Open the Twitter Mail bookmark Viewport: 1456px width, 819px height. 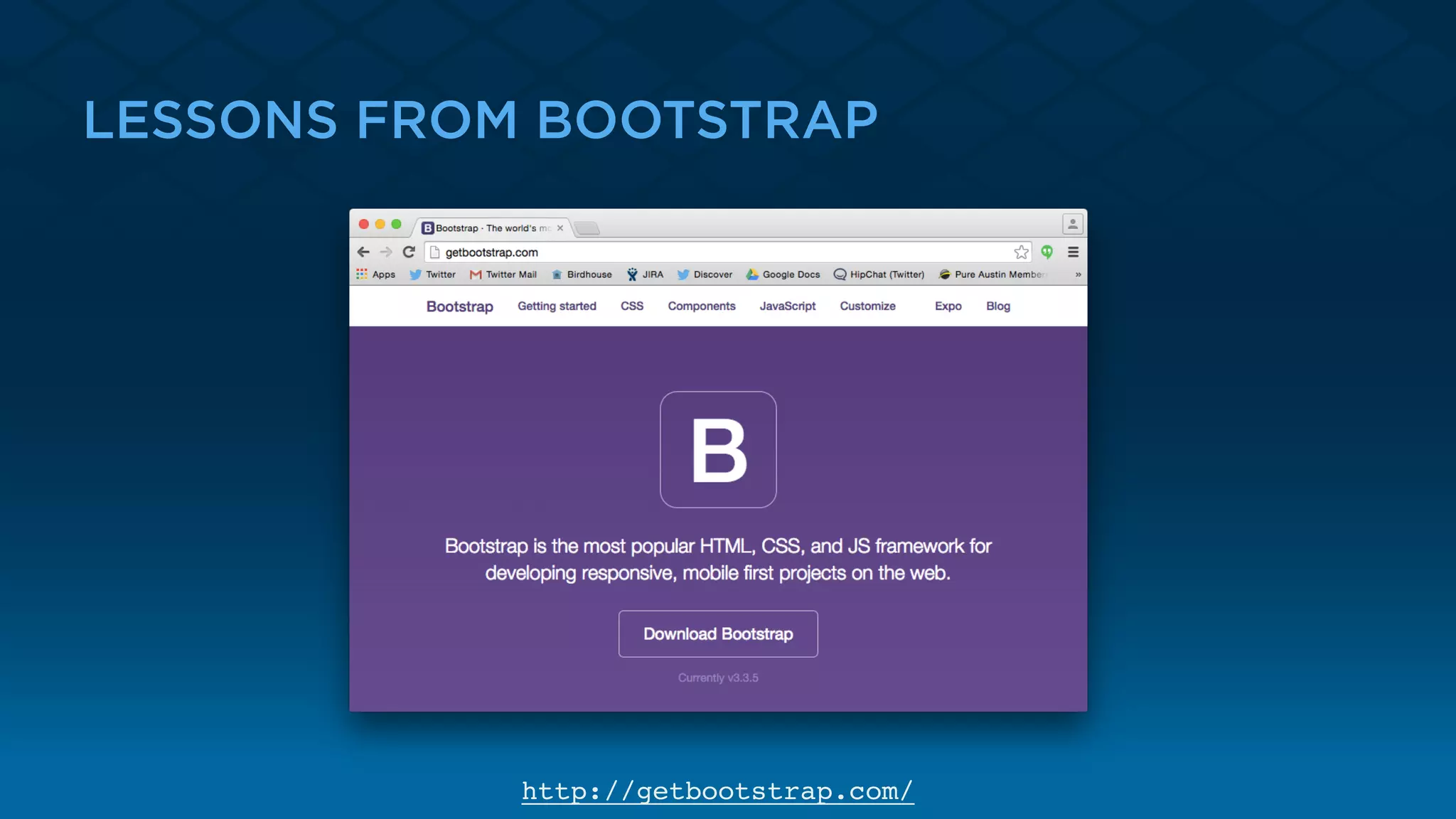pos(503,274)
